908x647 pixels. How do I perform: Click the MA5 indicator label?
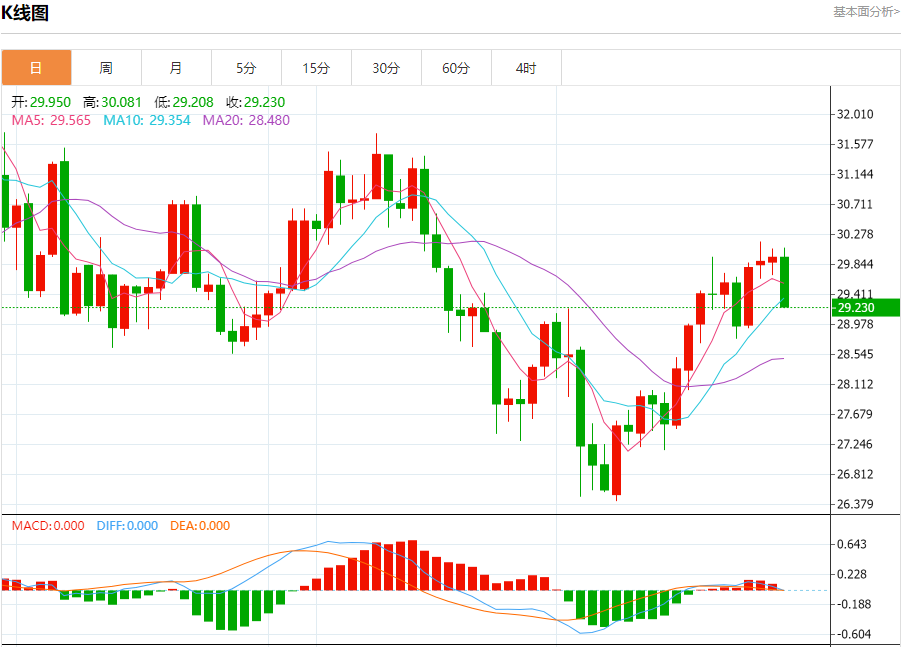click(52, 120)
